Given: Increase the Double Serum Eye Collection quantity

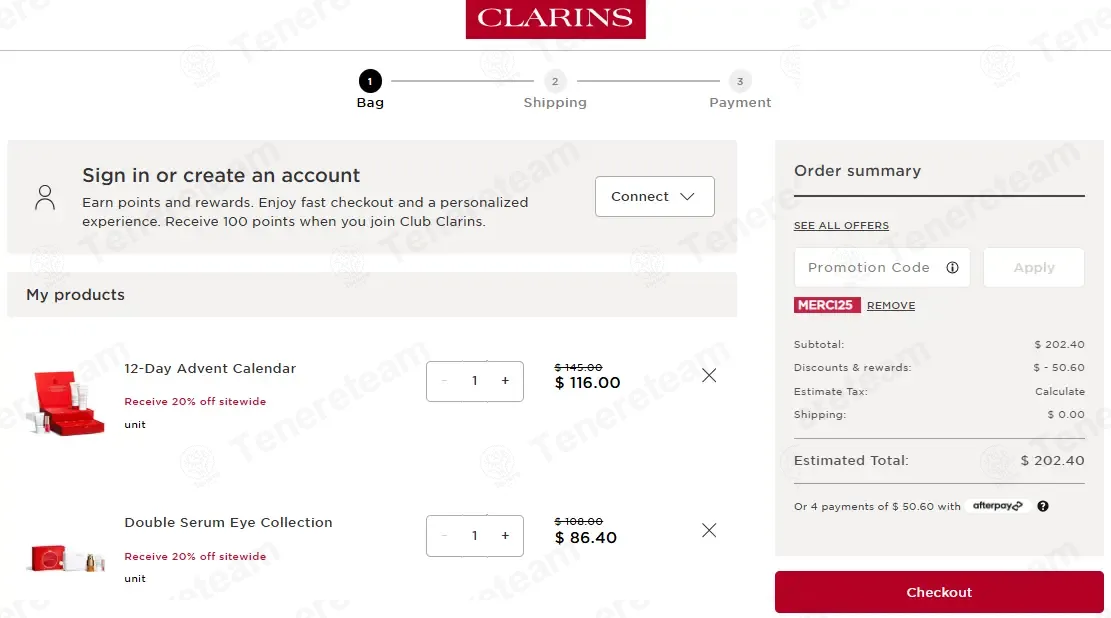Looking at the screenshot, I should point(505,536).
